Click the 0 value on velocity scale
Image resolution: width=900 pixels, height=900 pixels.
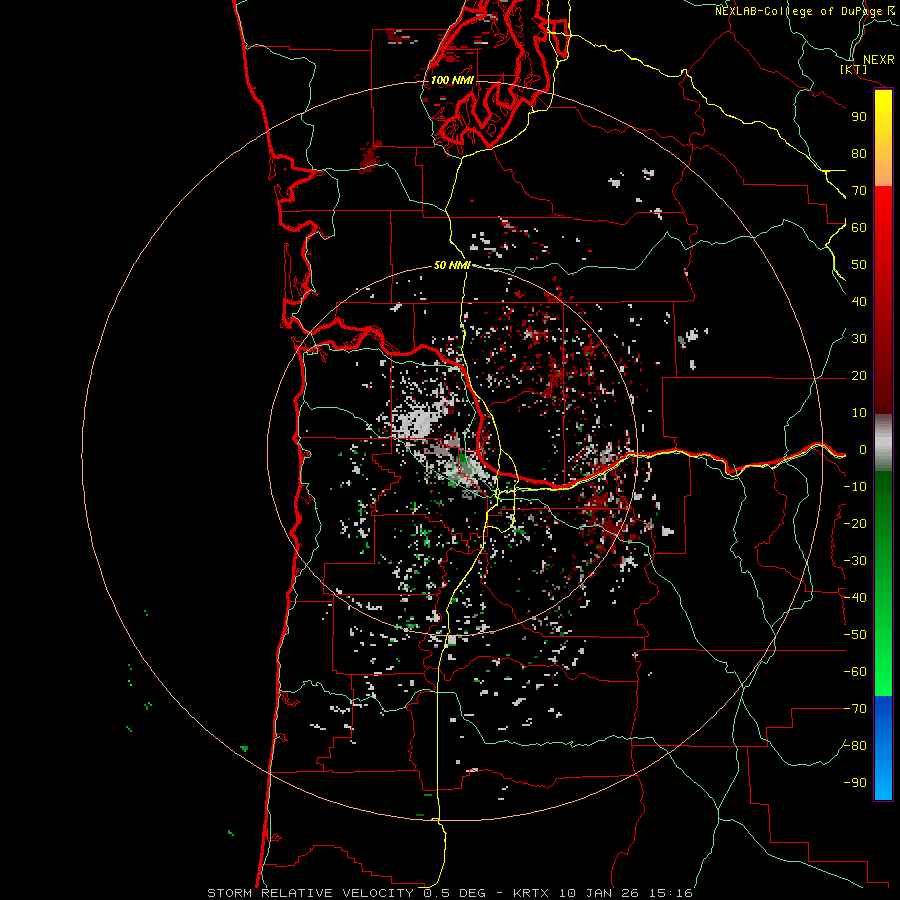point(863,450)
